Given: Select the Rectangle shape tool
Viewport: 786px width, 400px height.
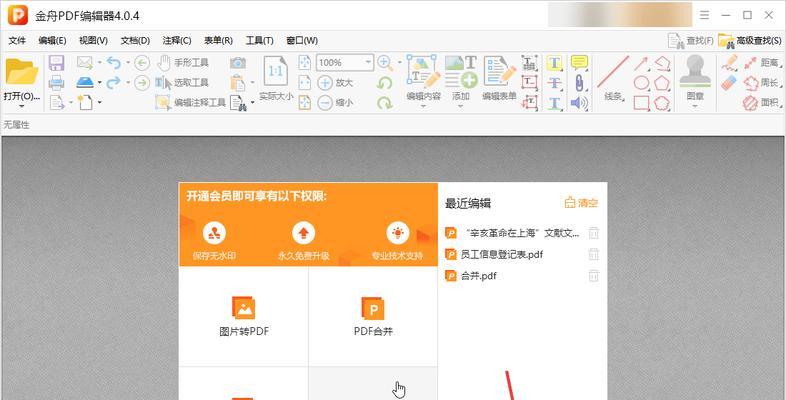Looking at the screenshot, I should click(642, 103).
